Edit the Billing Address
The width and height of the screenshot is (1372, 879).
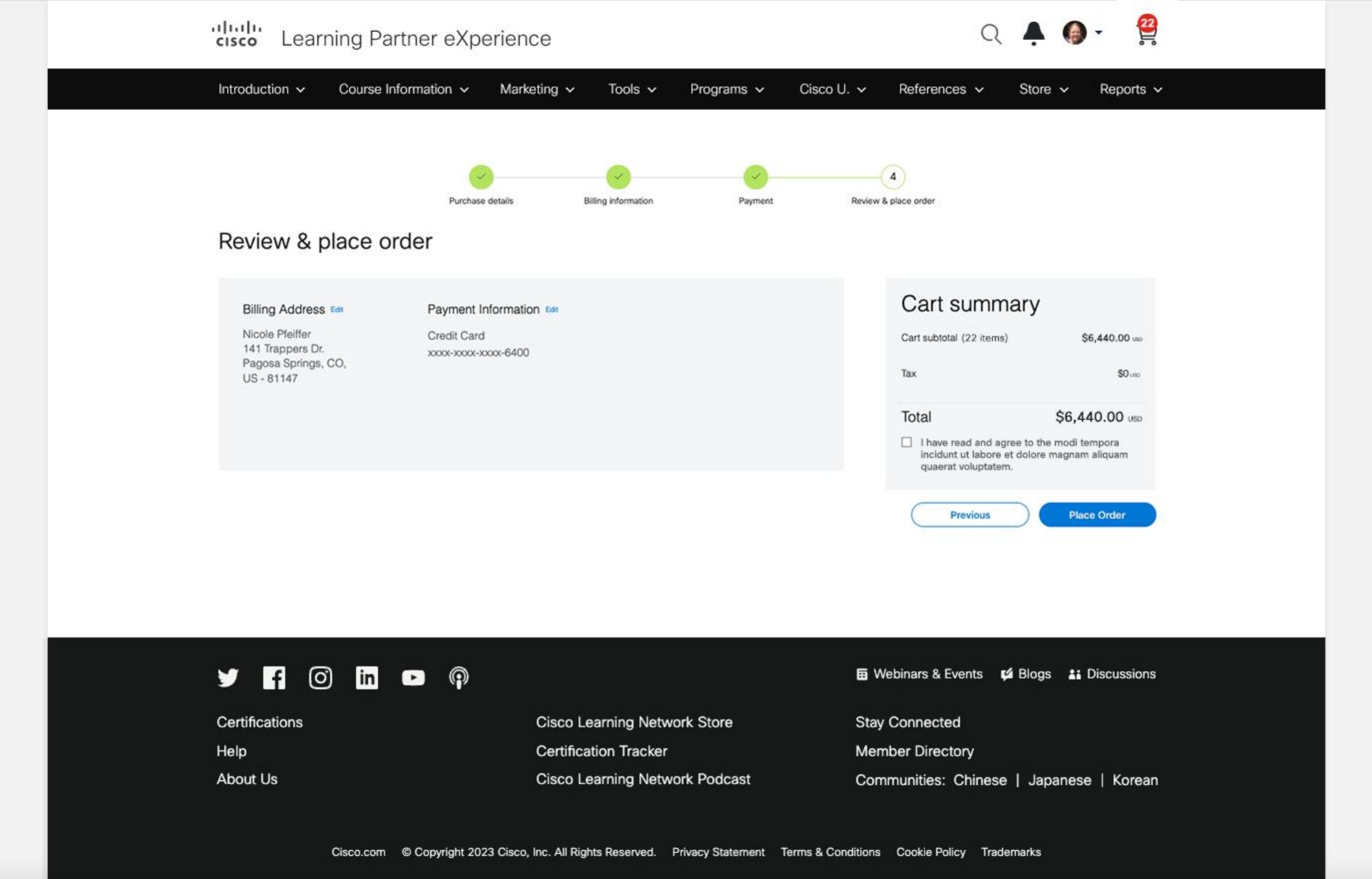point(337,310)
